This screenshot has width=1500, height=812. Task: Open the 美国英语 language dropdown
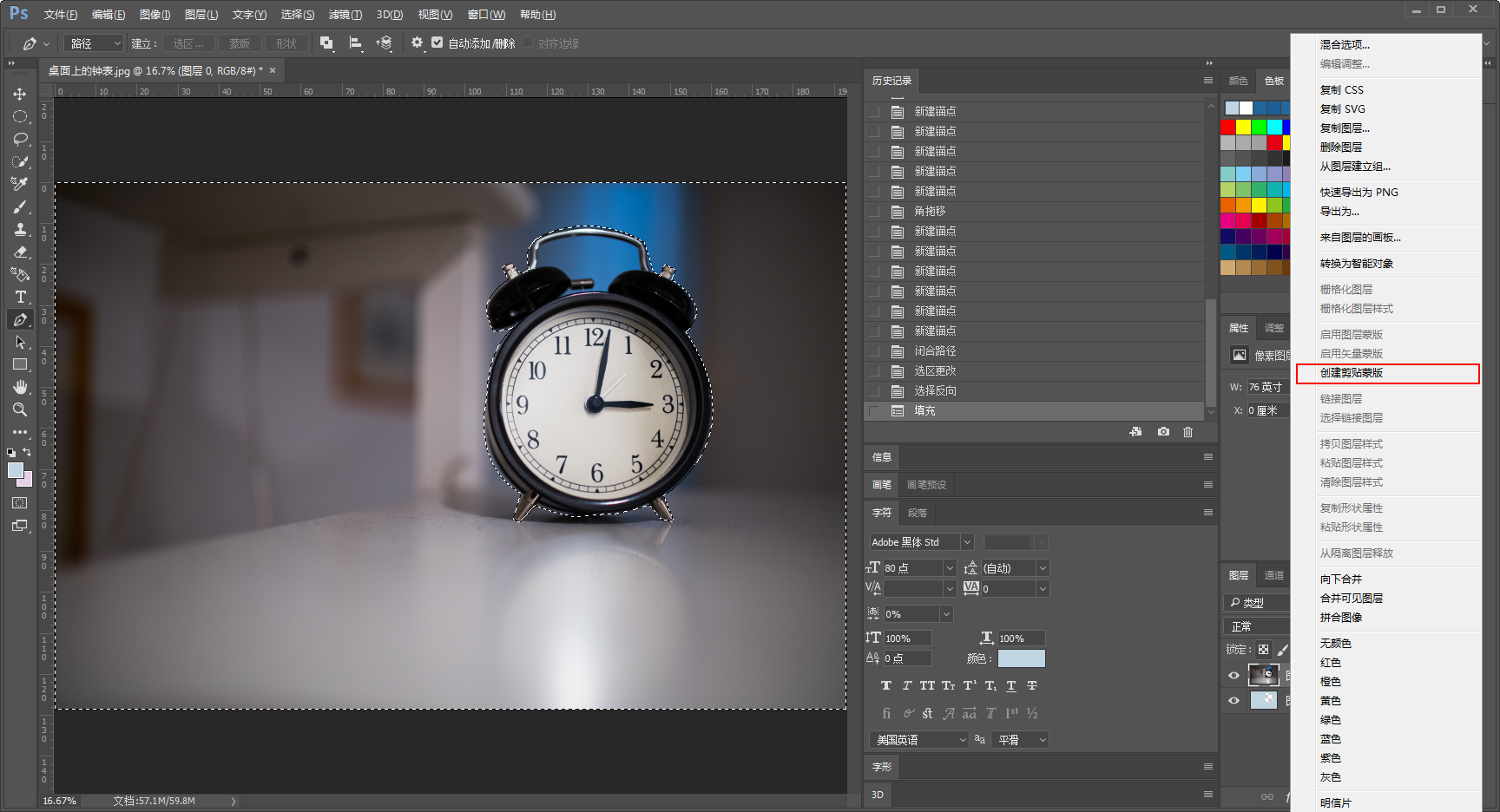[x=918, y=740]
